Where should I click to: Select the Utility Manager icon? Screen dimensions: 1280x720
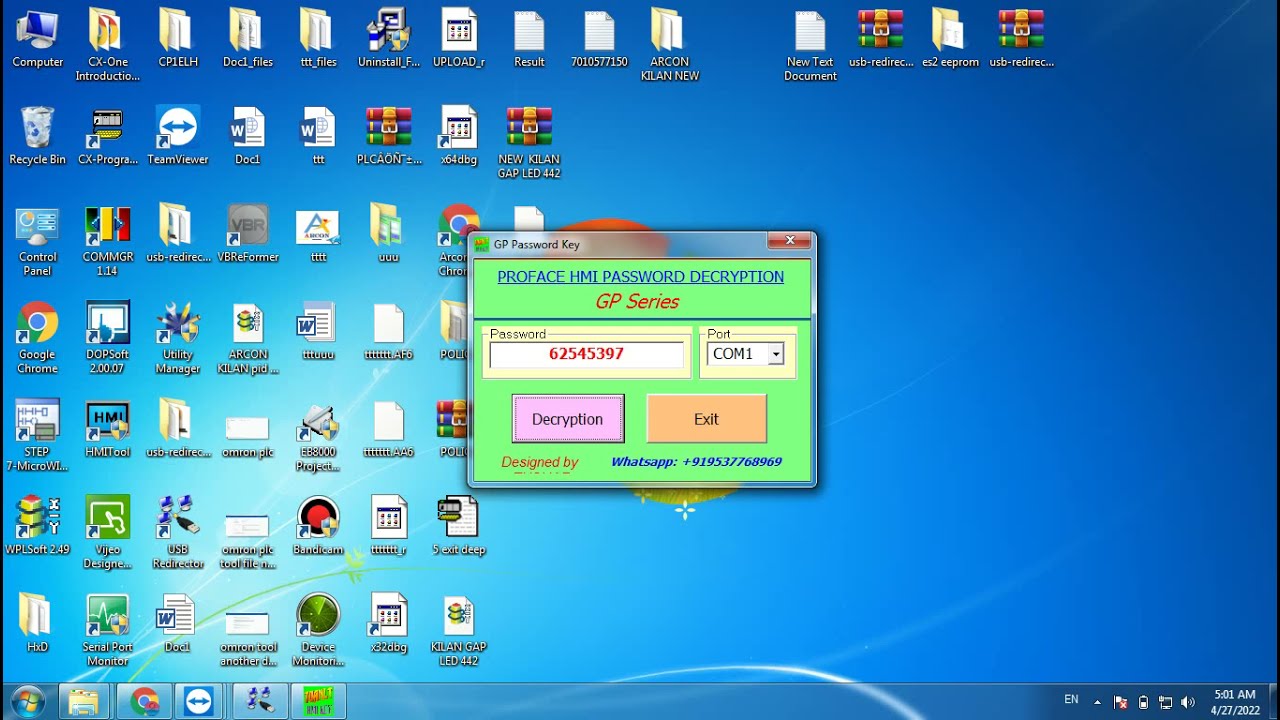coord(178,338)
